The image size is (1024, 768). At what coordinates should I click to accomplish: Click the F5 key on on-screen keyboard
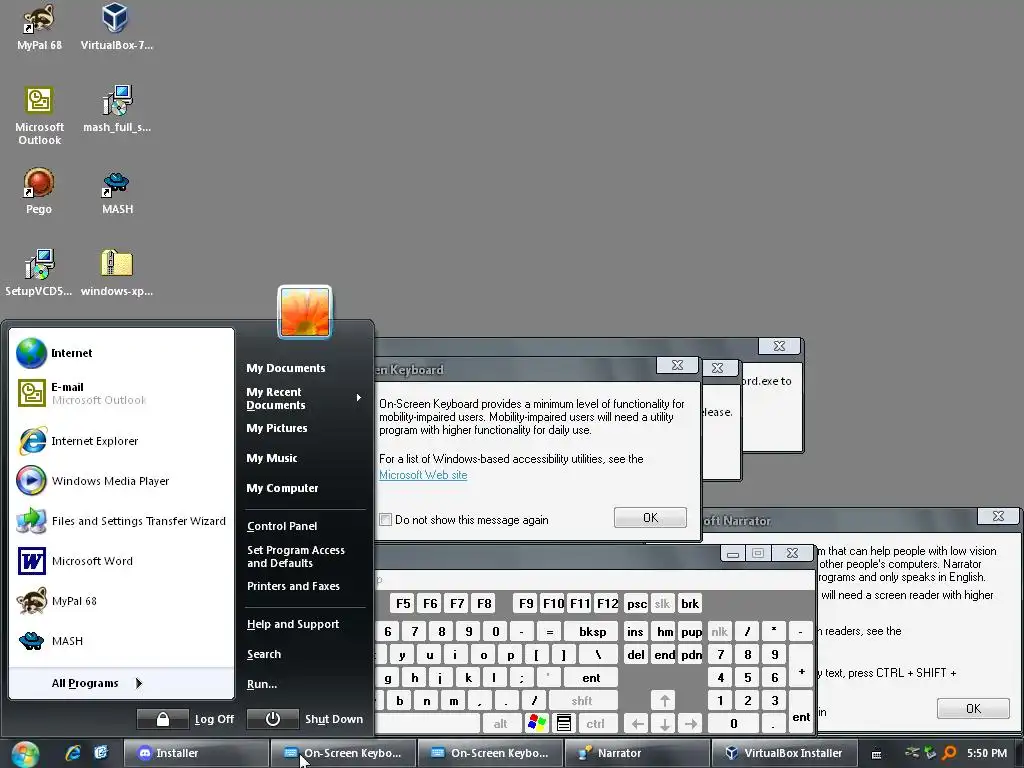404,603
